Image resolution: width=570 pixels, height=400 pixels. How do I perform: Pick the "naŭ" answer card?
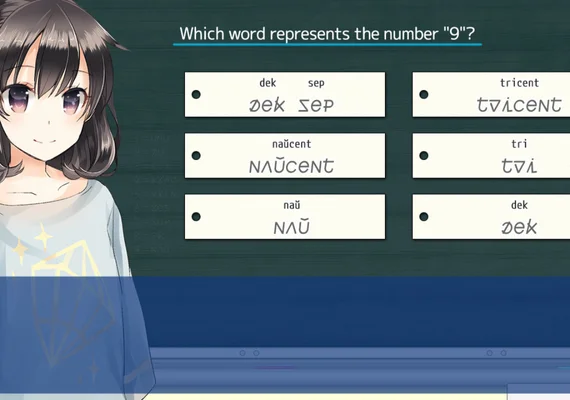(285, 217)
